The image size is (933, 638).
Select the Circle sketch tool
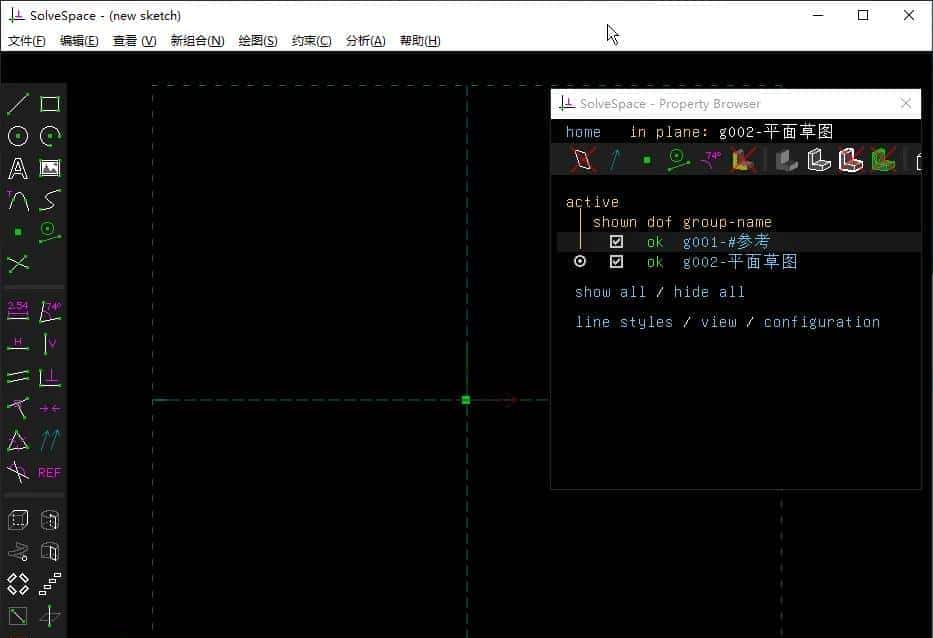tap(17, 135)
